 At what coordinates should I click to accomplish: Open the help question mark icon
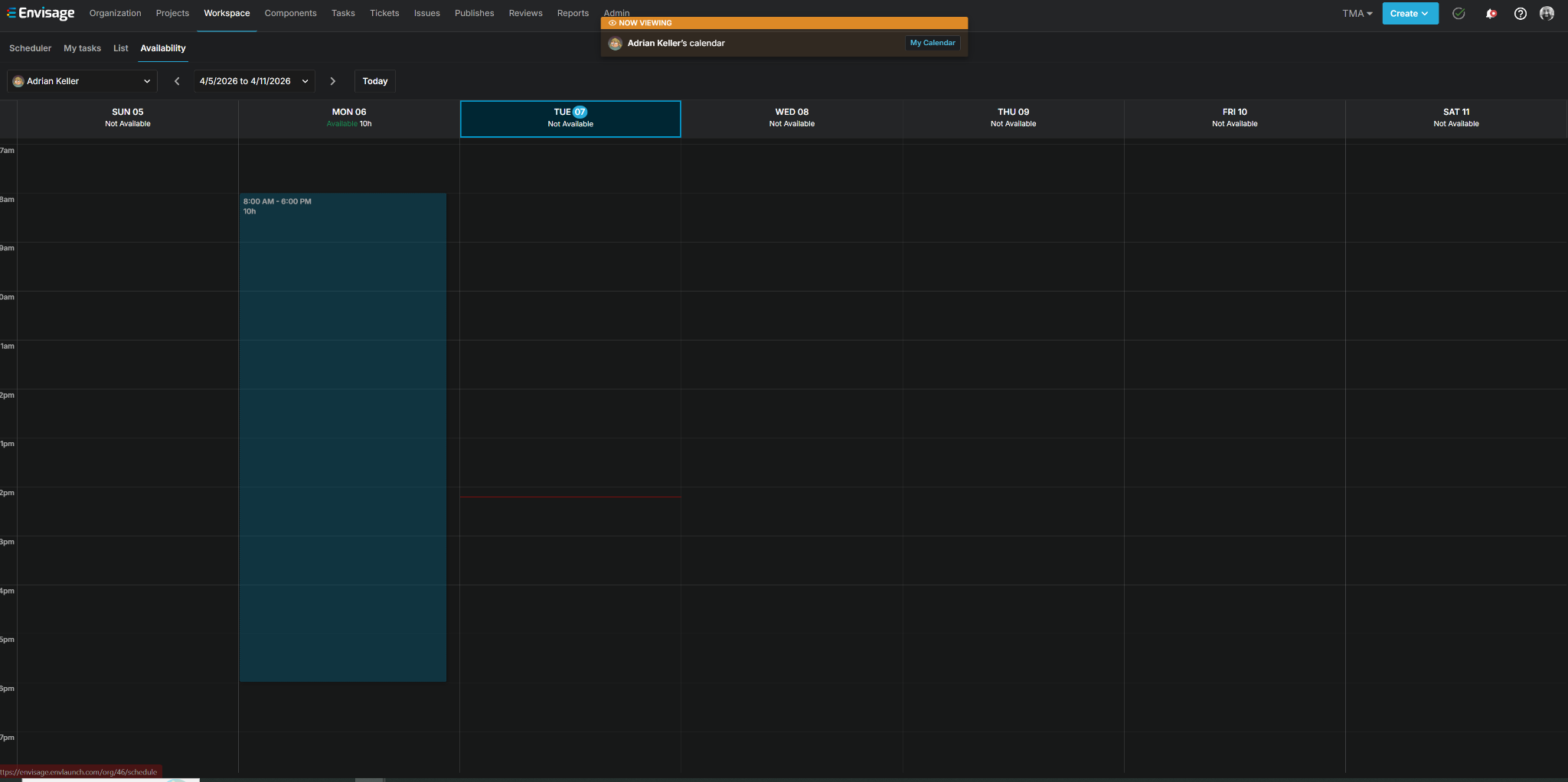tap(1521, 13)
